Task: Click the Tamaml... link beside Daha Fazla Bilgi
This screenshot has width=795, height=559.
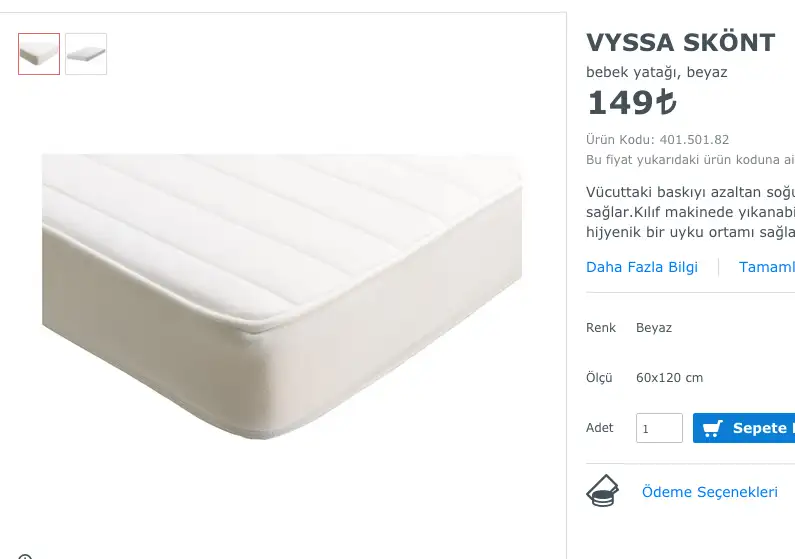Action: click(767, 267)
